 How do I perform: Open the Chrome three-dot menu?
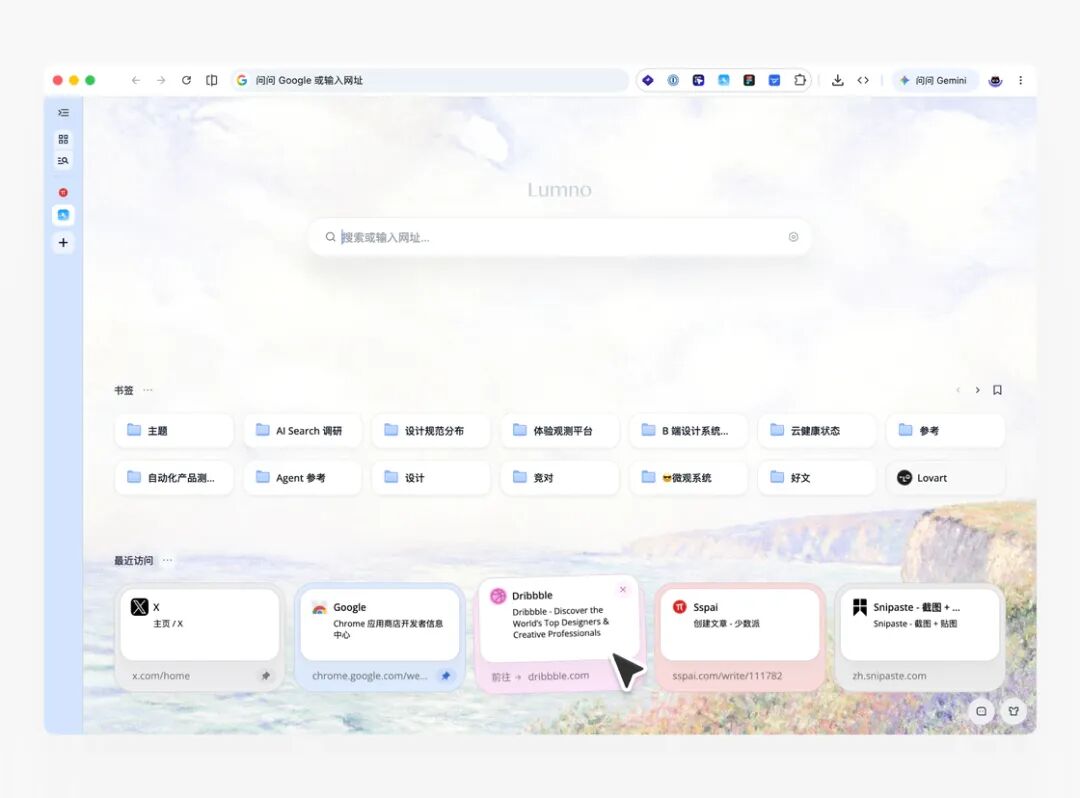[x=1021, y=81]
